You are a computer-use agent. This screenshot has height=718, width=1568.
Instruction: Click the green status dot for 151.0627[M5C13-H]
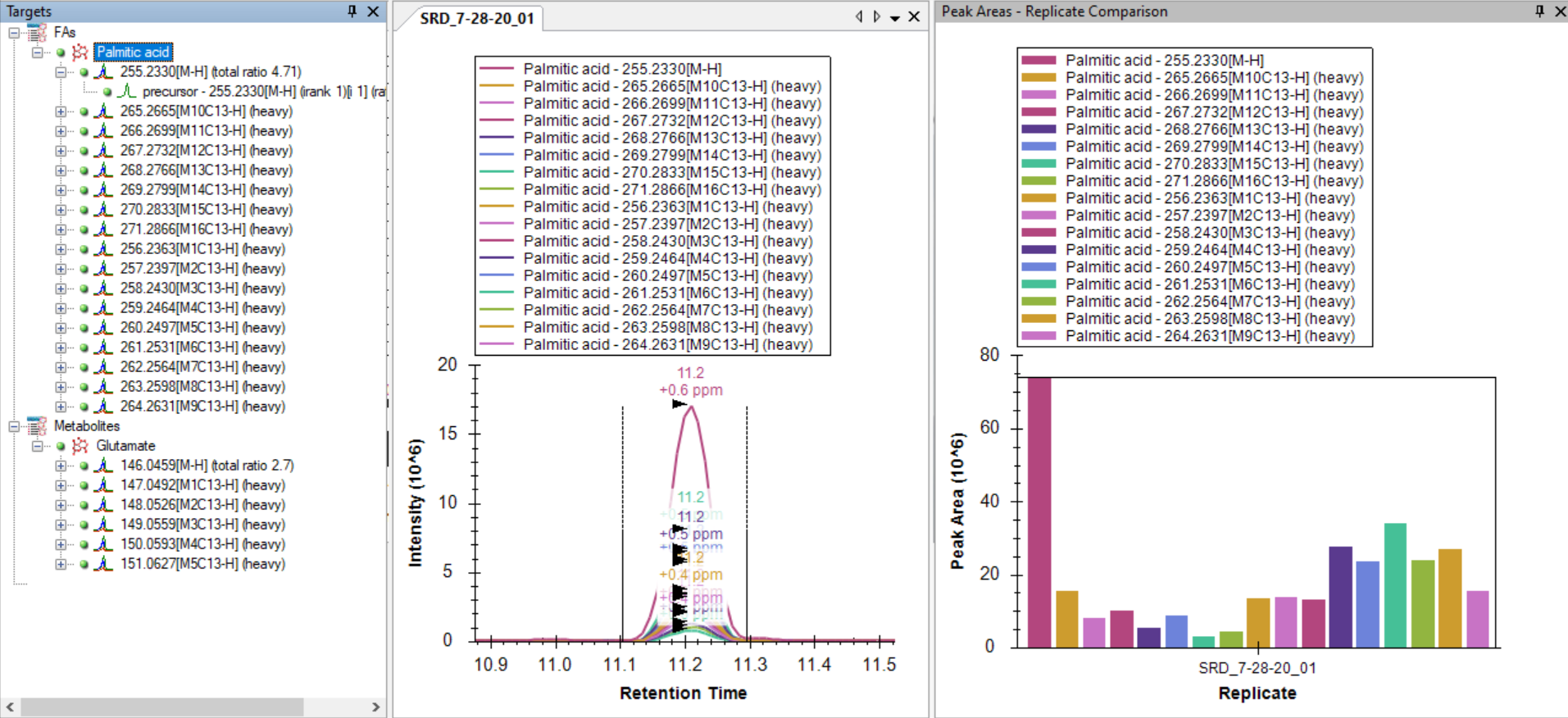click(84, 564)
